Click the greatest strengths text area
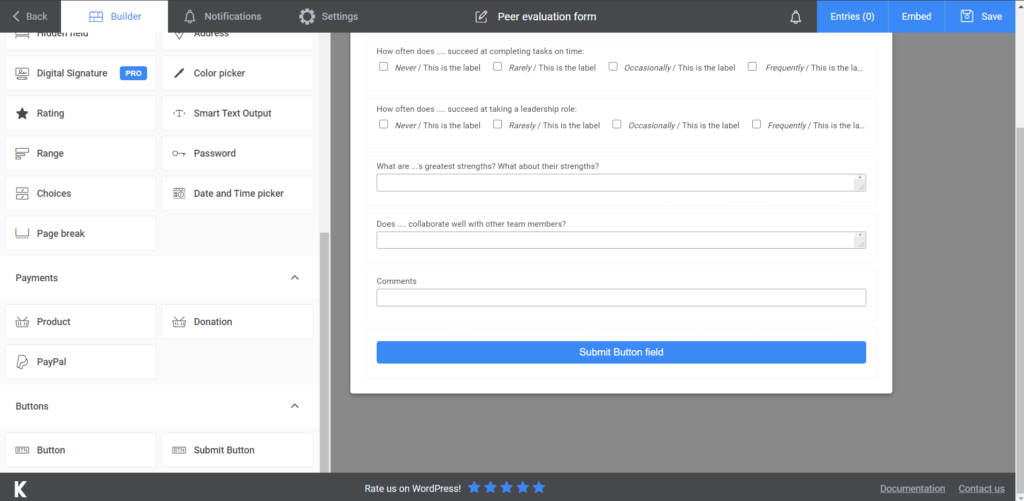1024x501 pixels. click(x=621, y=183)
